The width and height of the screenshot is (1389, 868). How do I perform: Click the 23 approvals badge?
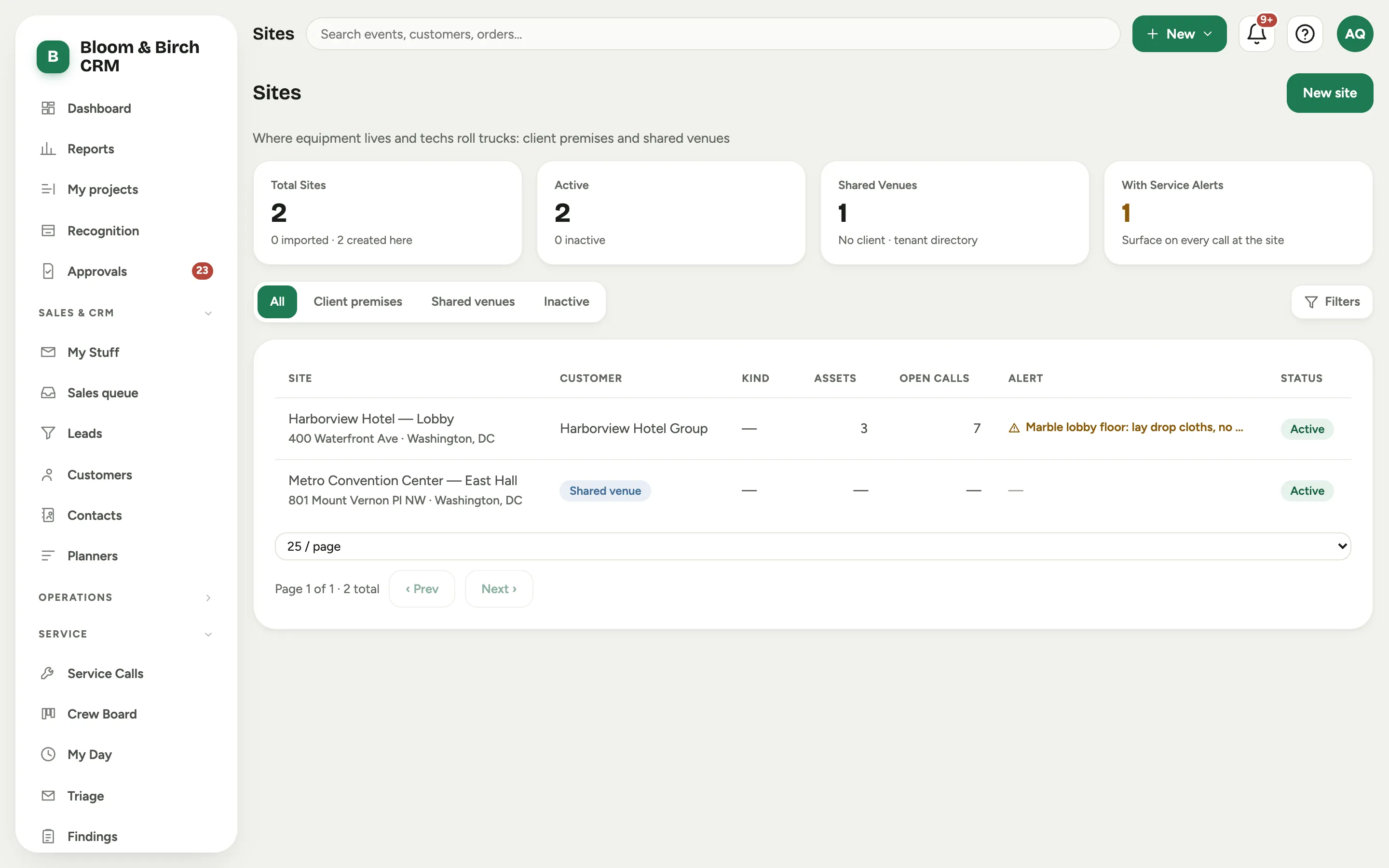pos(202,271)
